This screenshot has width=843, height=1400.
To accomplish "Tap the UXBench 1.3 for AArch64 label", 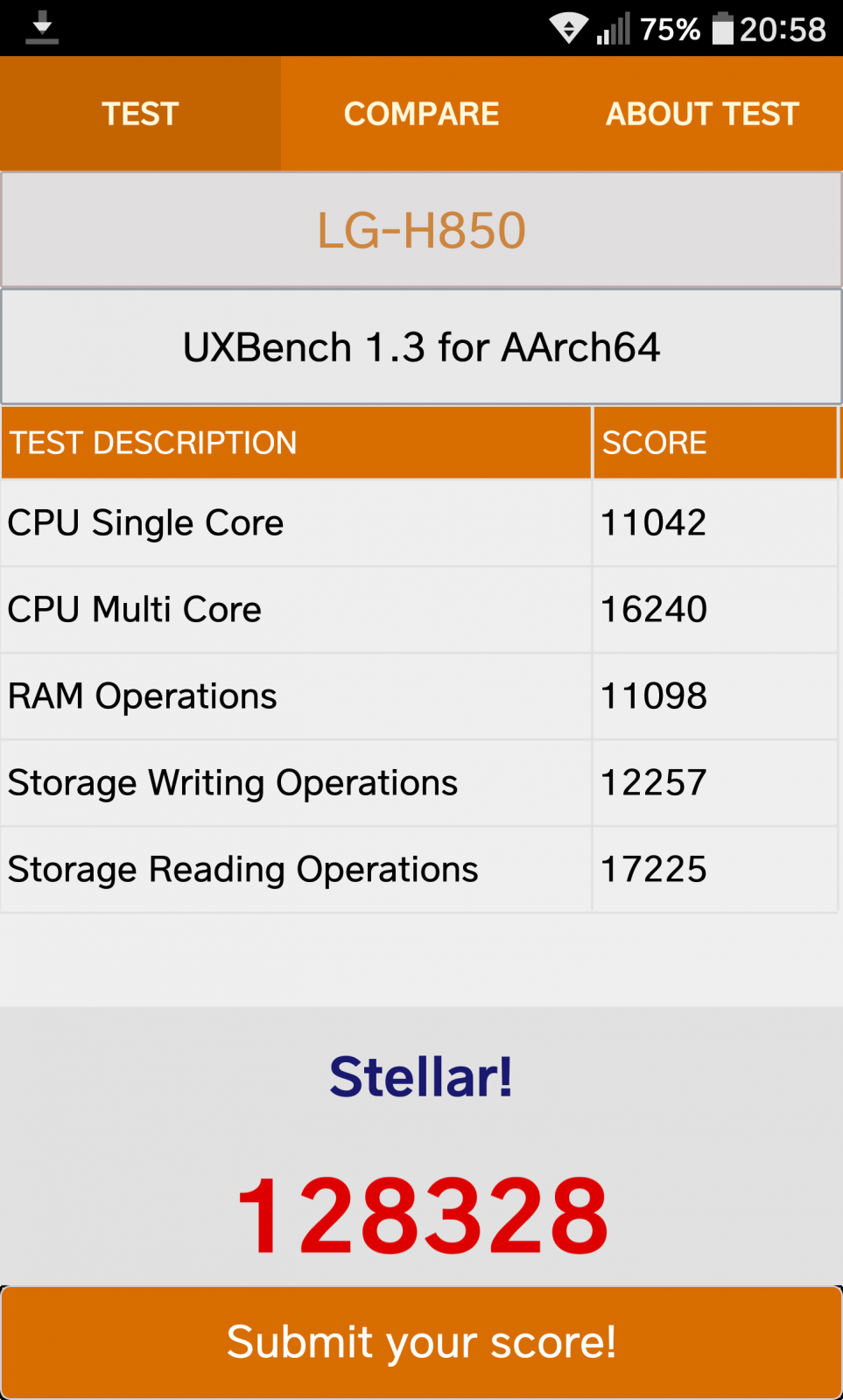I will (421, 347).
